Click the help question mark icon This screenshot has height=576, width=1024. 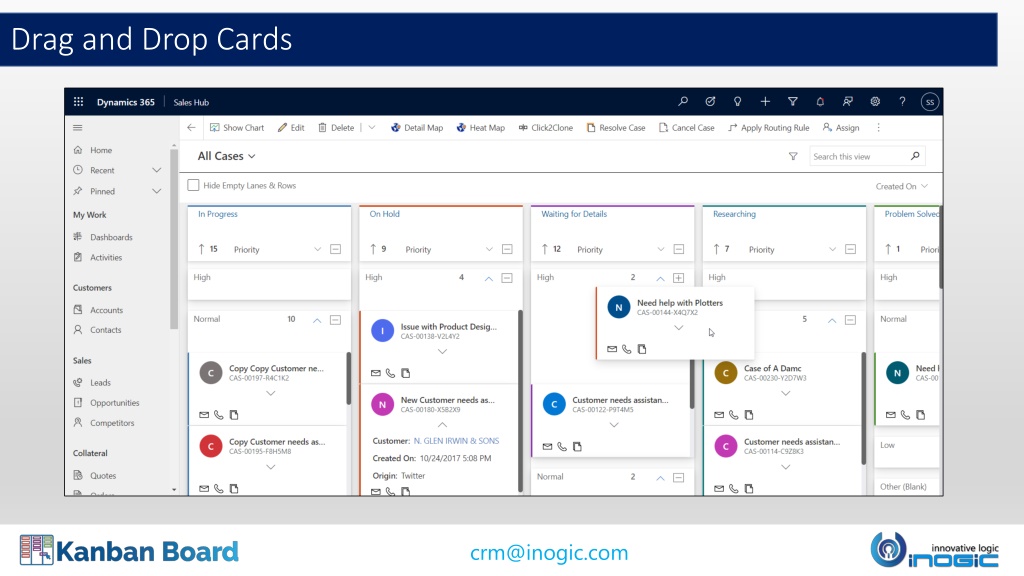coord(903,102)
